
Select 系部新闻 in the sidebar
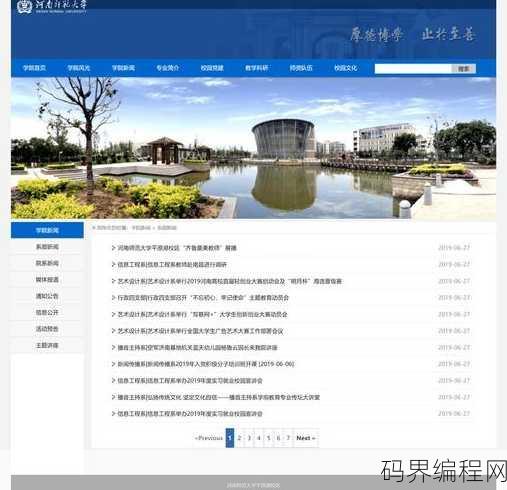[47, 247]
